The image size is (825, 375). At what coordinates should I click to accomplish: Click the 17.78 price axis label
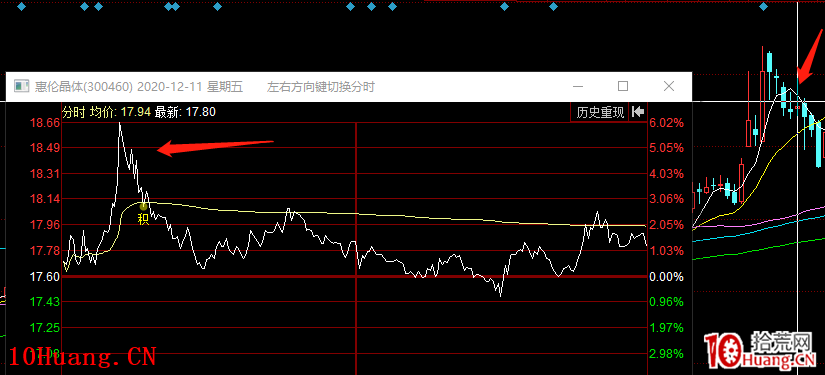[x=46, y=251]
